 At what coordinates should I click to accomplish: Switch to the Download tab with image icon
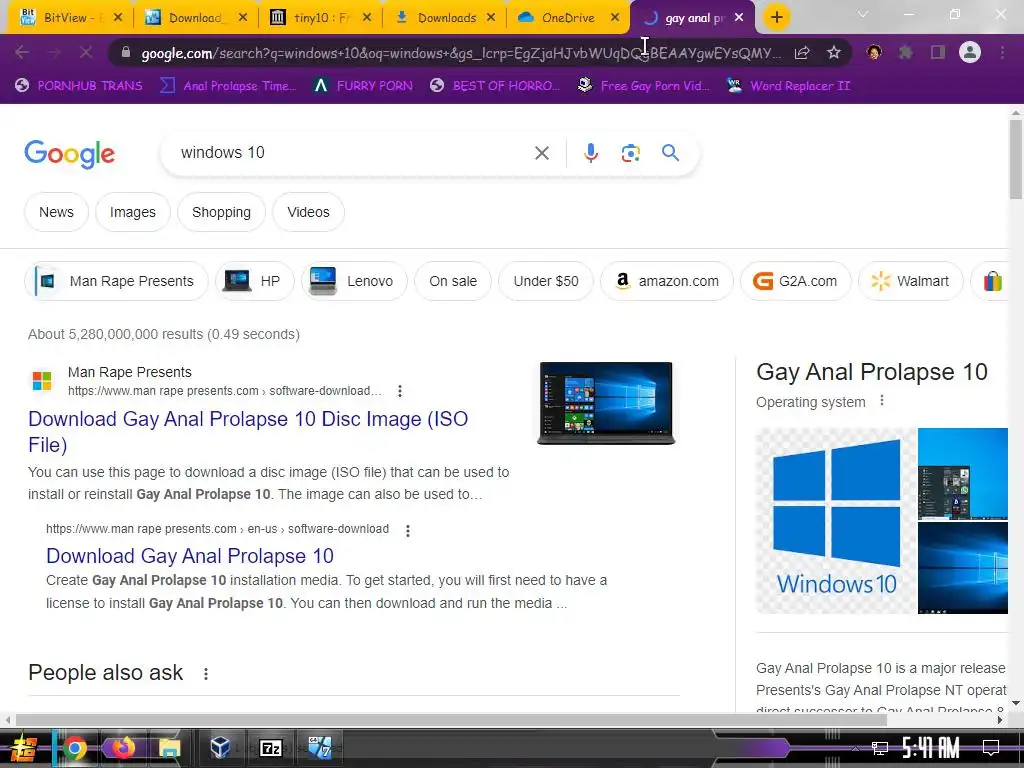coord(195,18)
